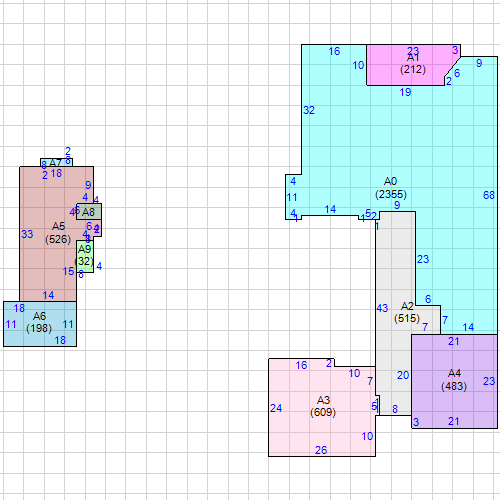The width and height of the screenshot is (500, 500).
Task: Click the A8 area label
Action: tap(88, 212)
